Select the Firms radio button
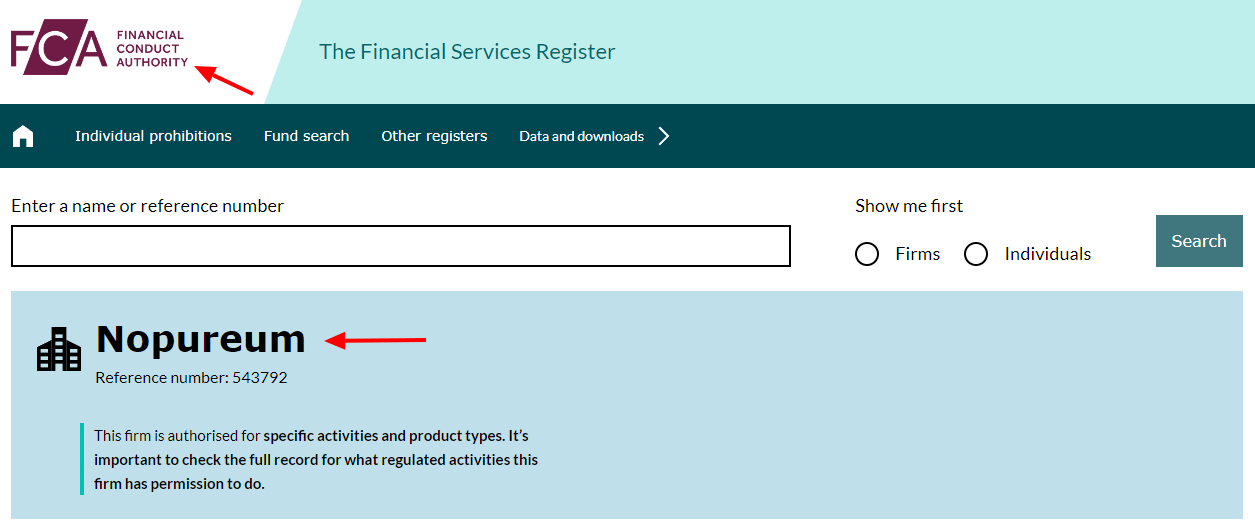 click(x=867, y=254)
